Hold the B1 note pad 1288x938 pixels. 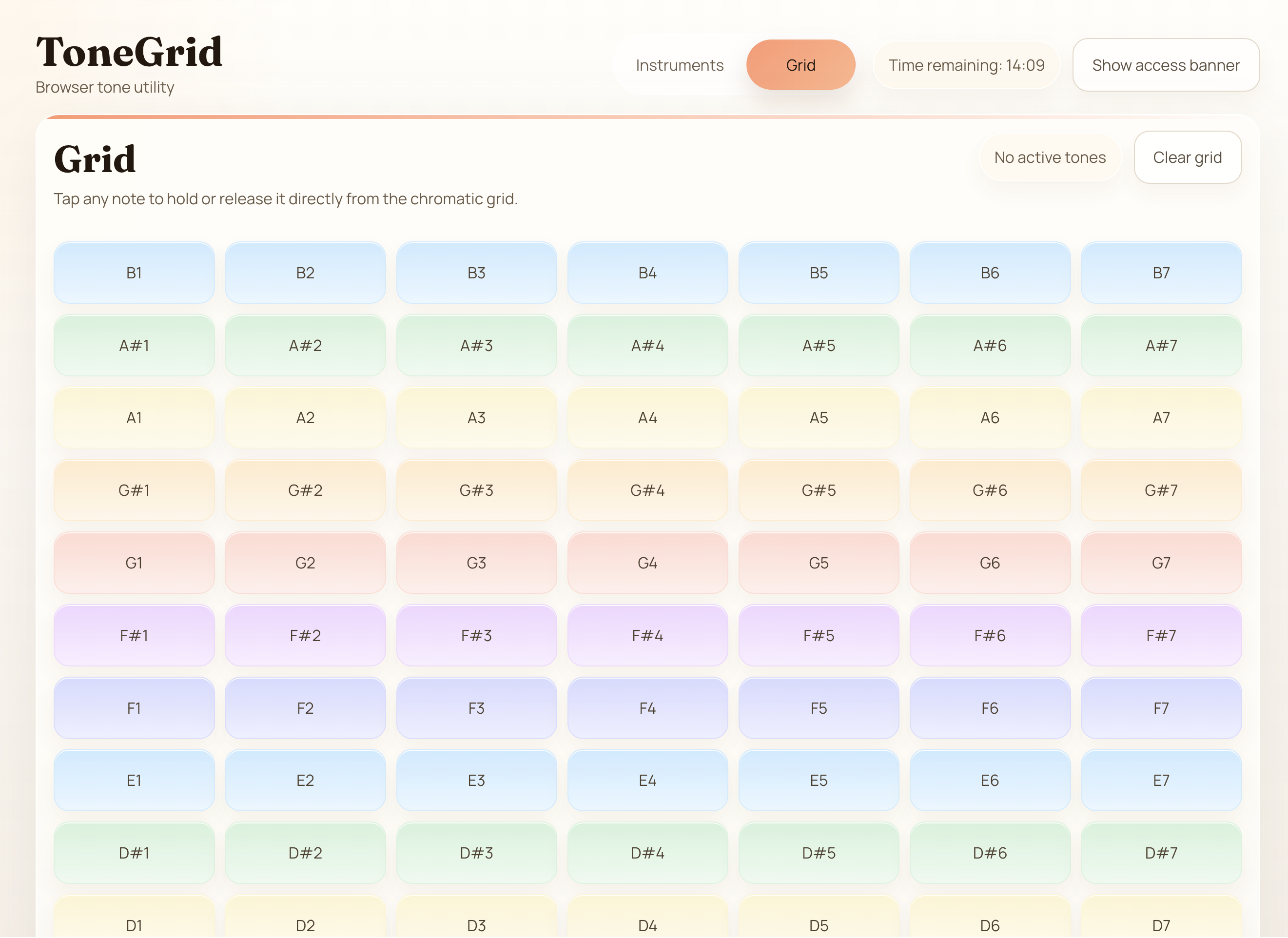click(x=134, y=273)
